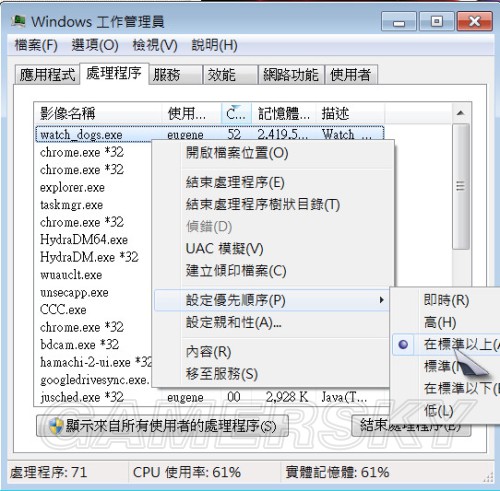The height and width of the screenshot is (491, 500).
Task: Click the shield icon on the show-all-users button
Action: coord(56,426)
